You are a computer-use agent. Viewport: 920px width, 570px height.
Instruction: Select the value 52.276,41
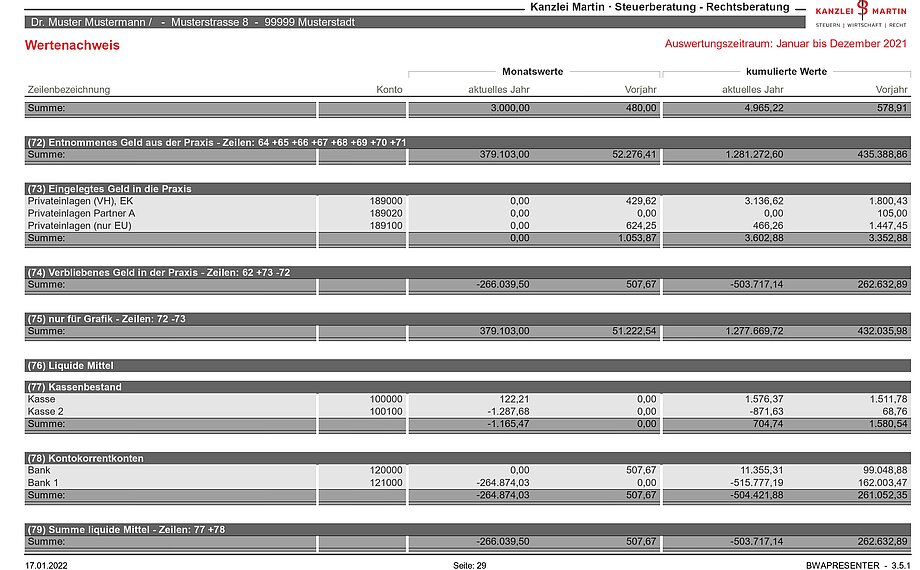(x=634, y=154)
